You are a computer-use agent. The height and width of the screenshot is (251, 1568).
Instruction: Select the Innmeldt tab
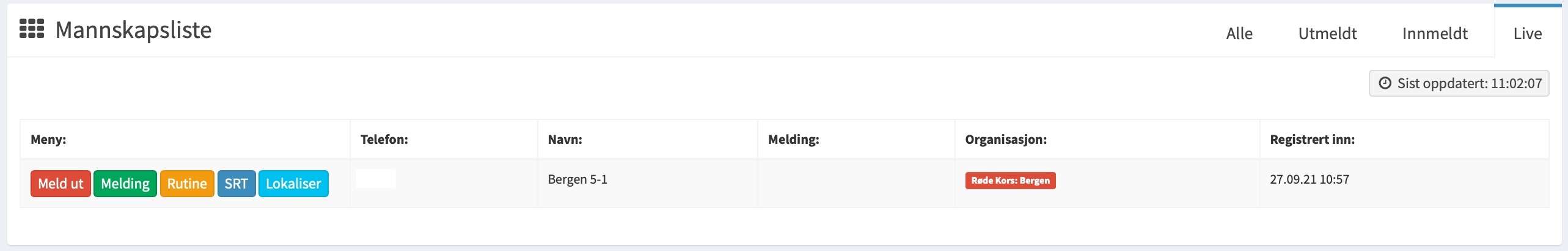(x=1434, y=34)
